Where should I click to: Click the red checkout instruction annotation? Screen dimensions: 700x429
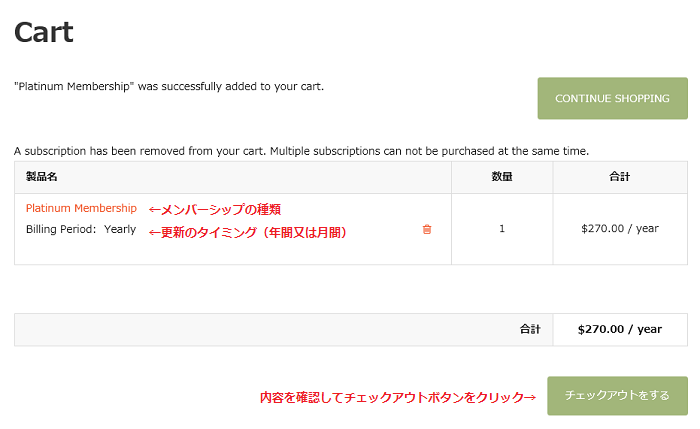(398, 397)
